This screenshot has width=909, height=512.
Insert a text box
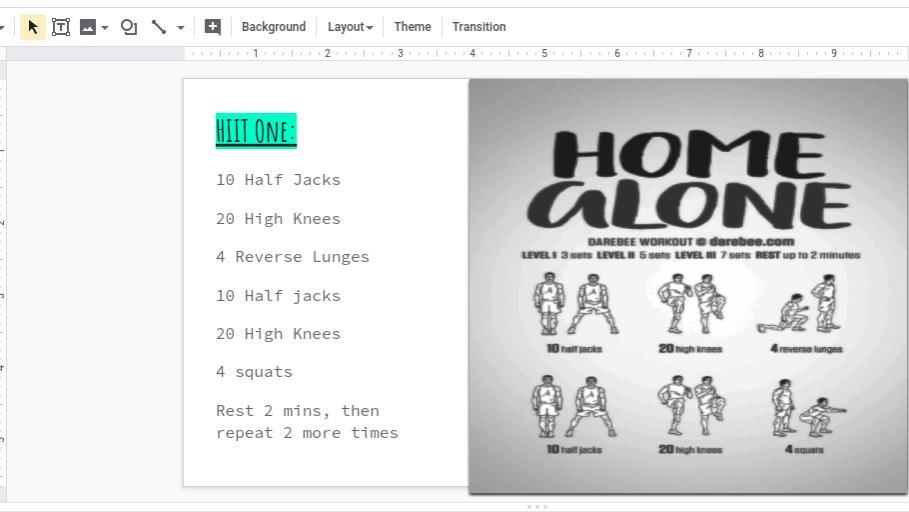click(61, 27)
